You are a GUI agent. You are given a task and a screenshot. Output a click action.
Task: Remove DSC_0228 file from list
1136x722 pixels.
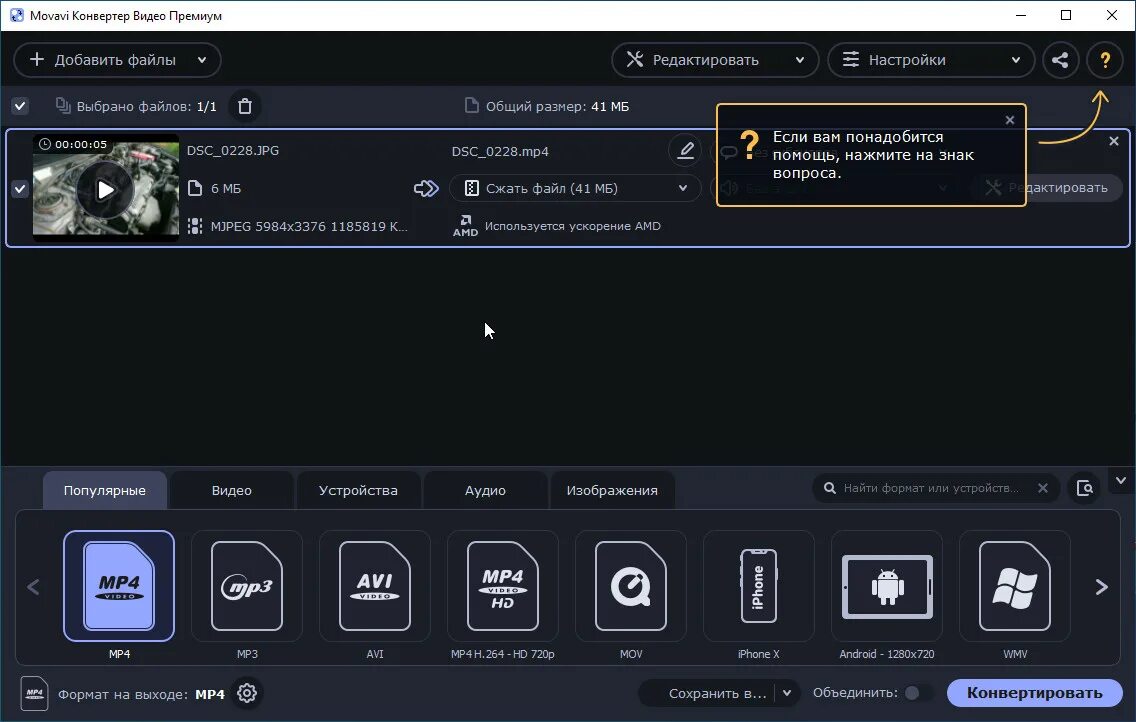[1114, 141]
